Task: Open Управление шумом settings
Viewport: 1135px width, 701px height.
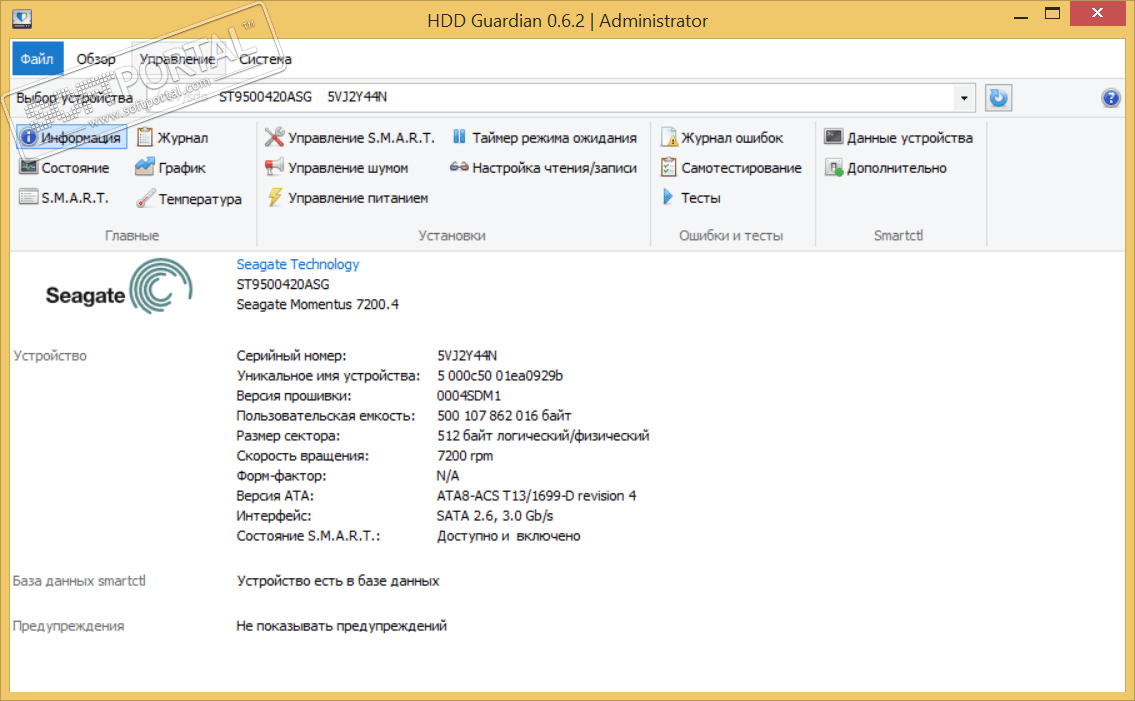Action: pos(337,168)
